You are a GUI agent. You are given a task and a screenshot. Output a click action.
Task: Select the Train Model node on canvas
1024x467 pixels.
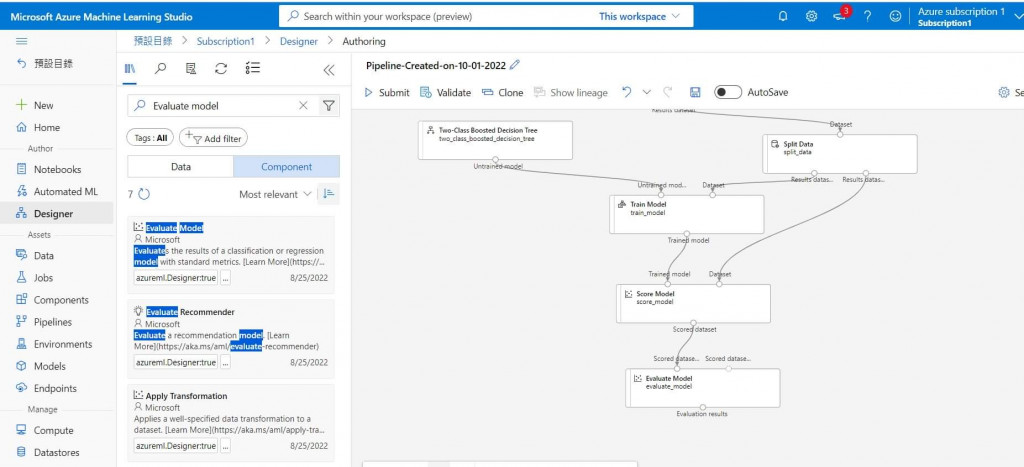point(686,214)
